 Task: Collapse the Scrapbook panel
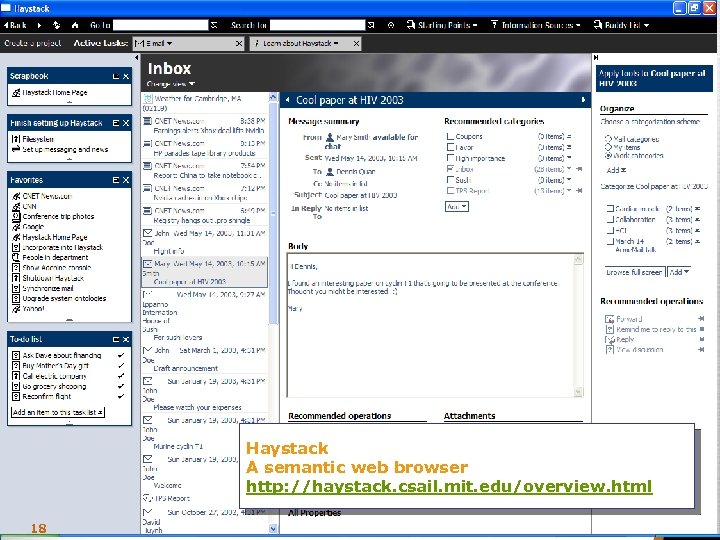116,76
